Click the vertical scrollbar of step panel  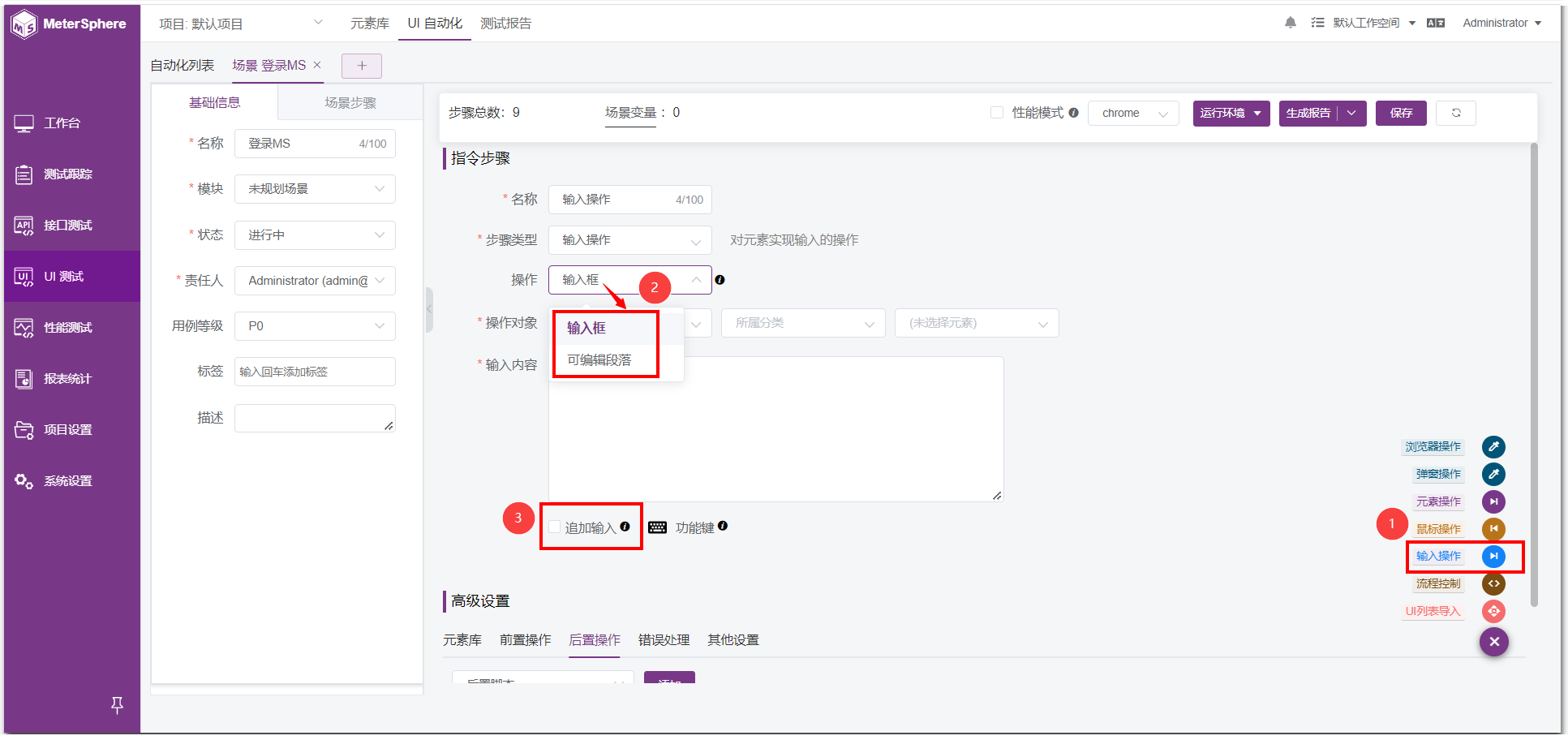[x=1533, y=374]
